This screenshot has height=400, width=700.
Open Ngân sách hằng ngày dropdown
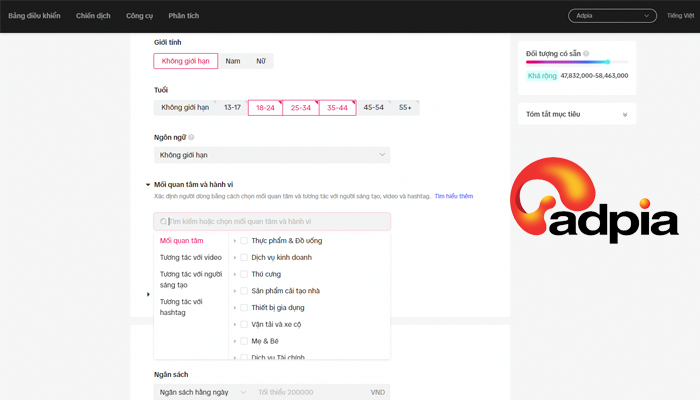[202, 392]
